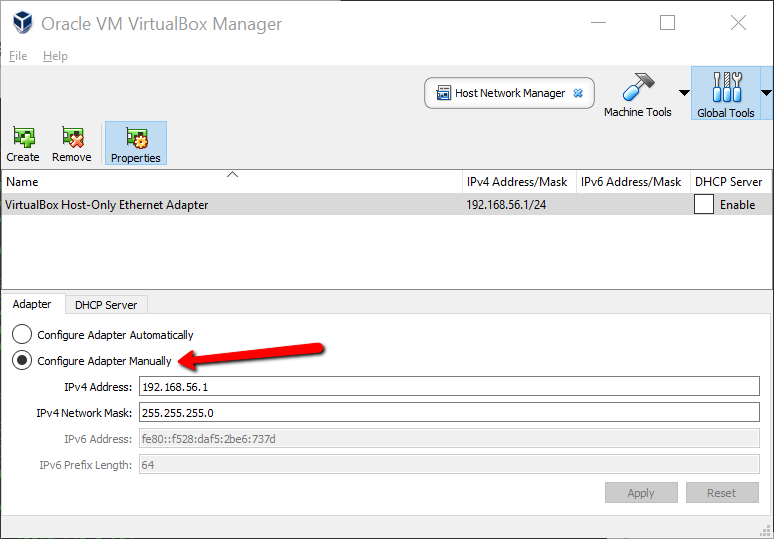The width and height of the screenshot is (774, 539).
Task: Sort by DHCP Server column header
Action: point(732,182)
